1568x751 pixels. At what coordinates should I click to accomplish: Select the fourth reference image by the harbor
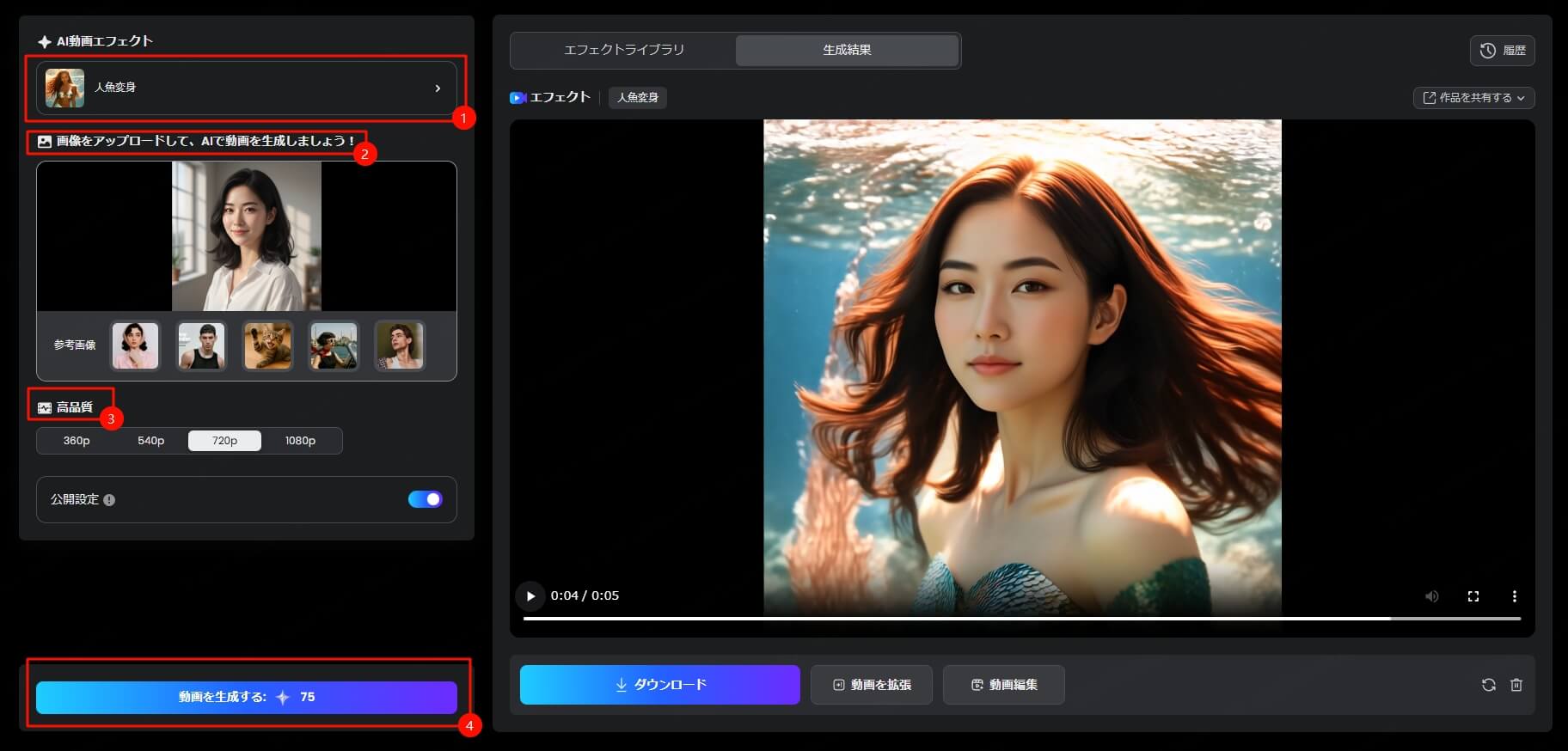click(334, 345)
